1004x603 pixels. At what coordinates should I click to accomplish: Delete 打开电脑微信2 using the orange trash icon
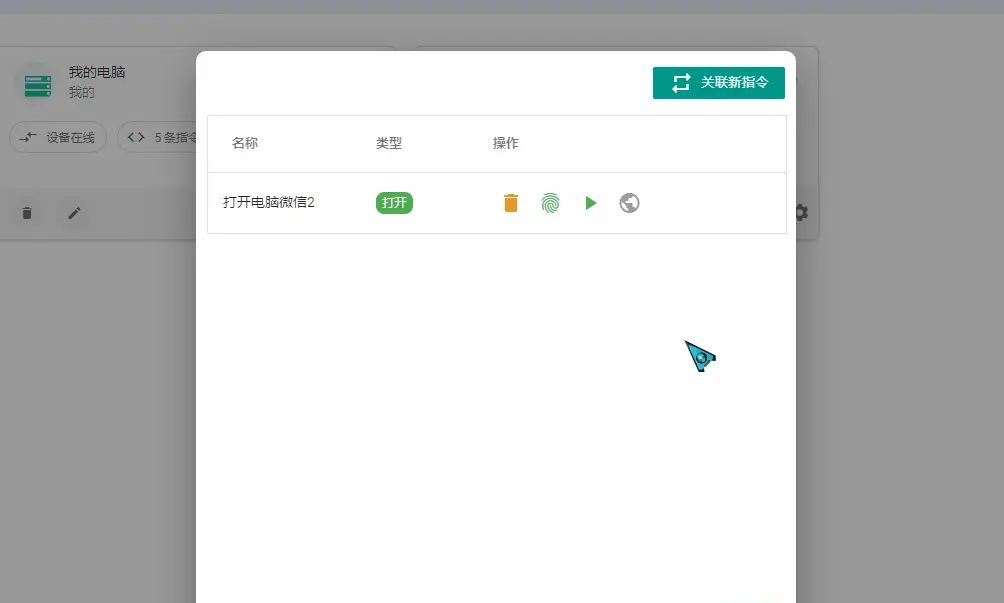pyautogui.click(x=510, y=202)
